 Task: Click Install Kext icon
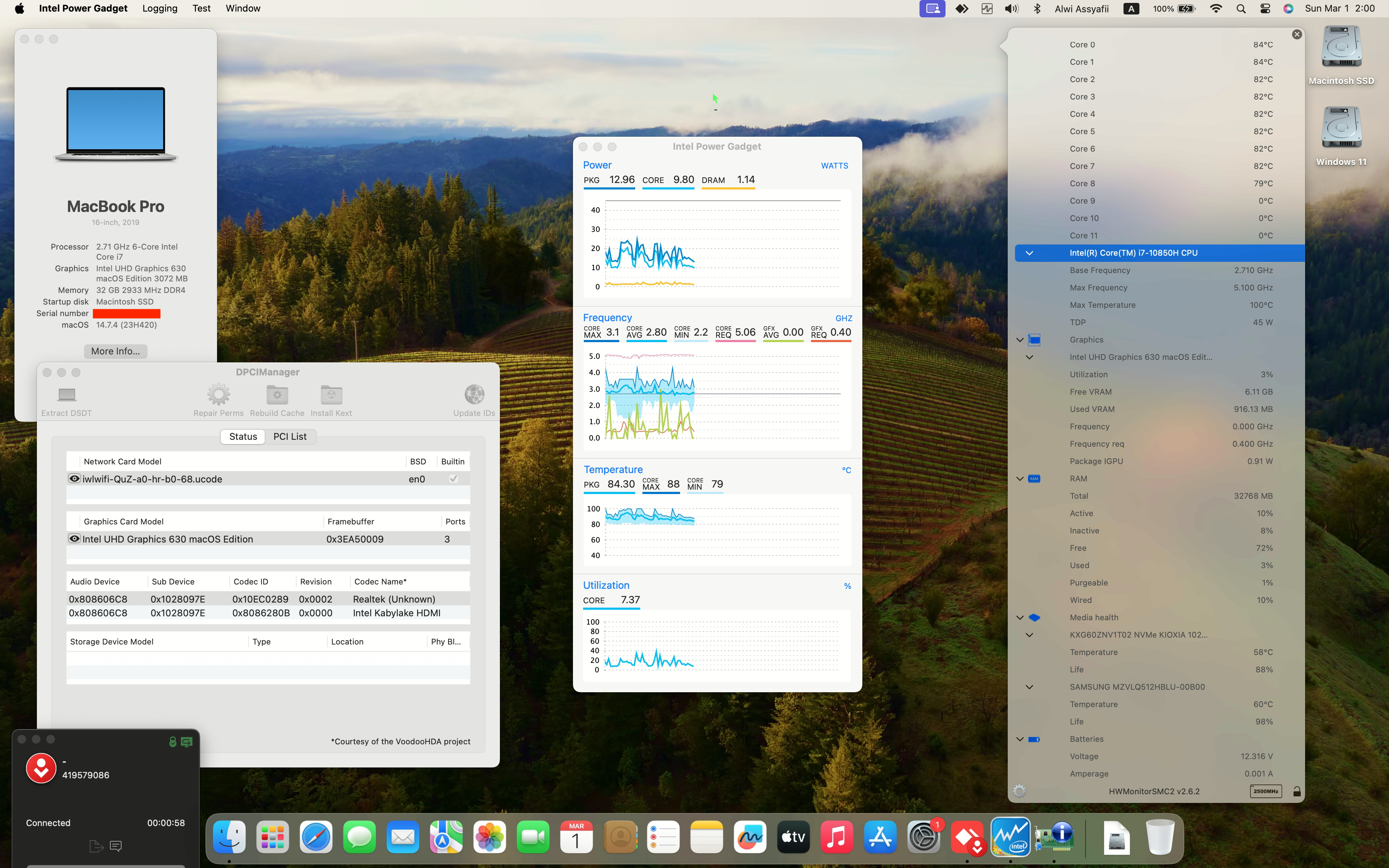tap(331, 394)
